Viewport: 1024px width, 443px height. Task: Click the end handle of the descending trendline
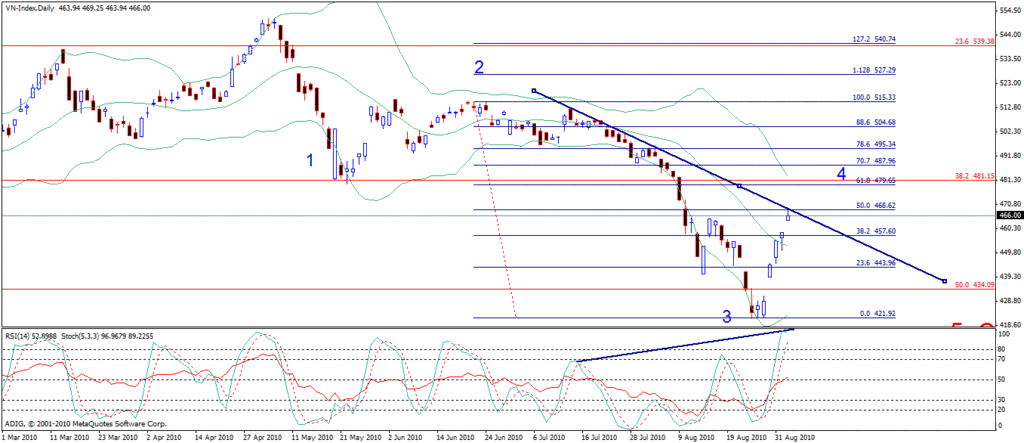945,280
